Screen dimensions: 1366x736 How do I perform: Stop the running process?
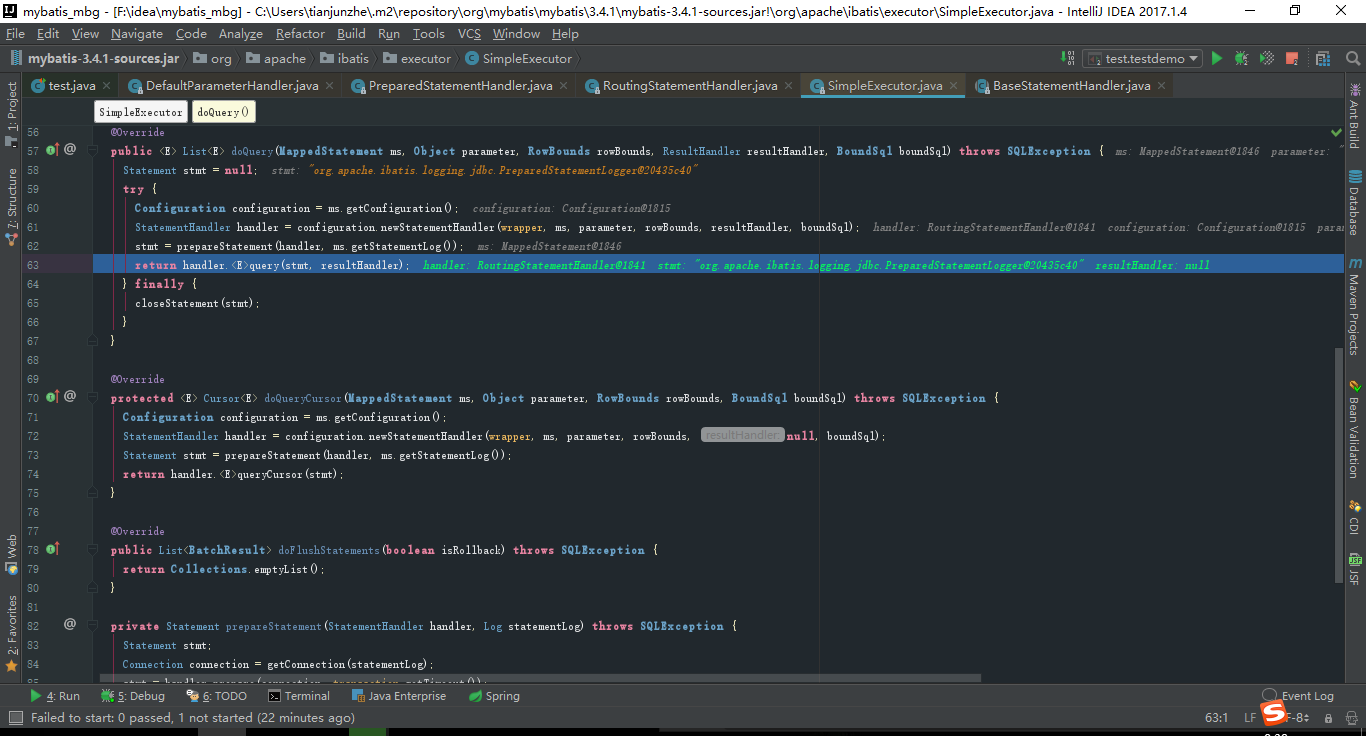pyautogui.click(x=1290, y=58)
